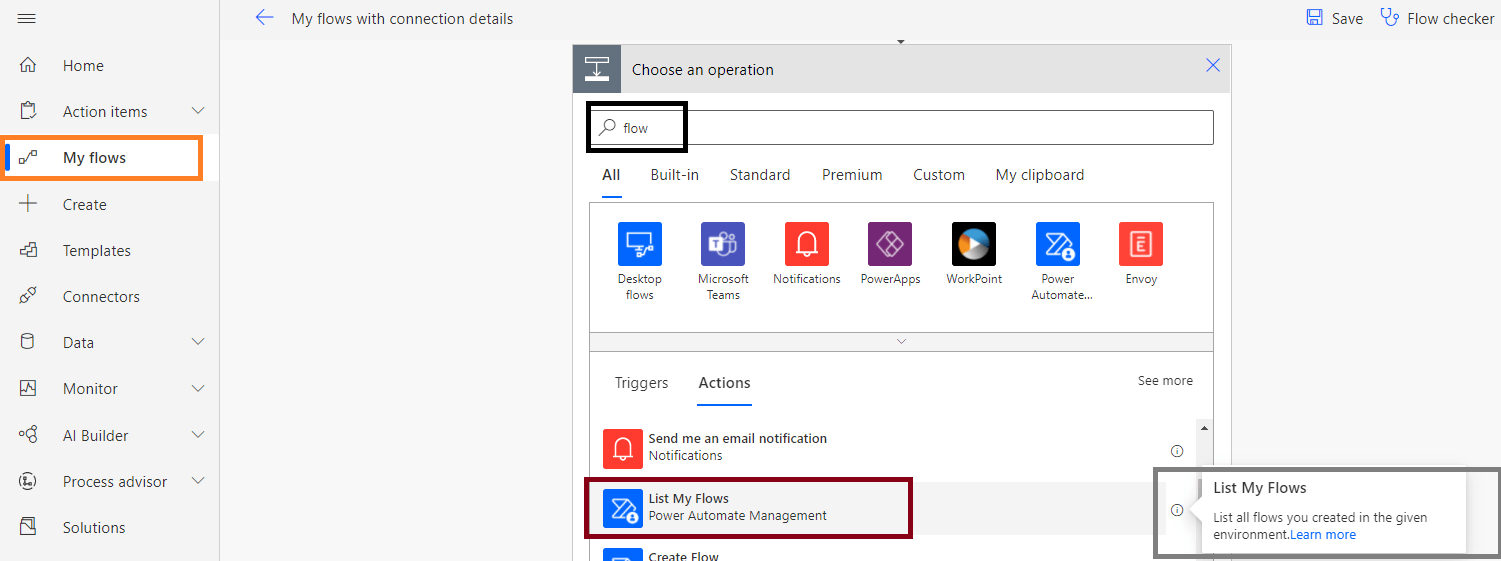Close the Choose an operation panel

point(1213,66)
